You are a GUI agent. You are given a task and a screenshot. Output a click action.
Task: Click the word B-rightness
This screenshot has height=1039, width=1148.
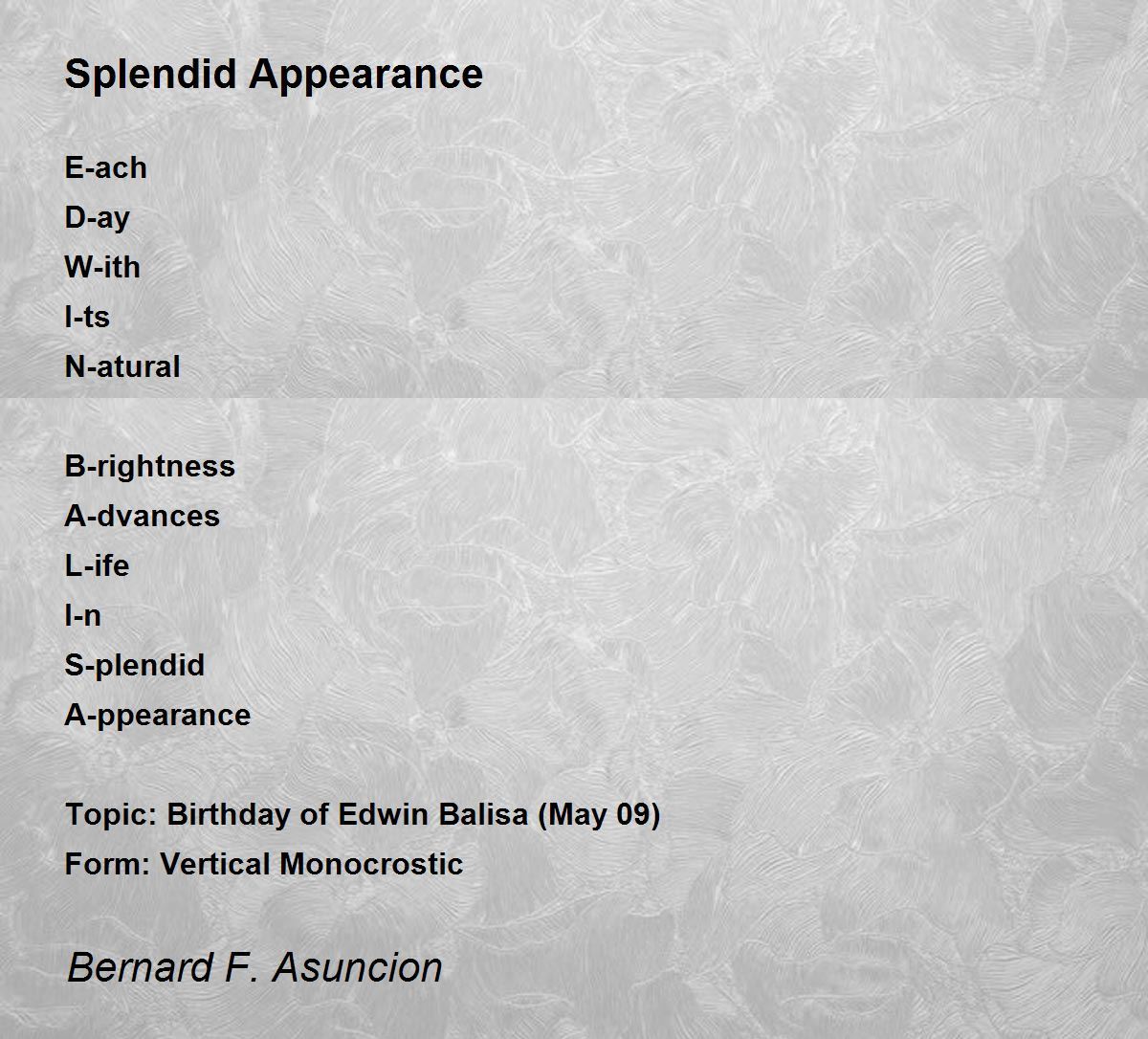click(x=150, y=466)
